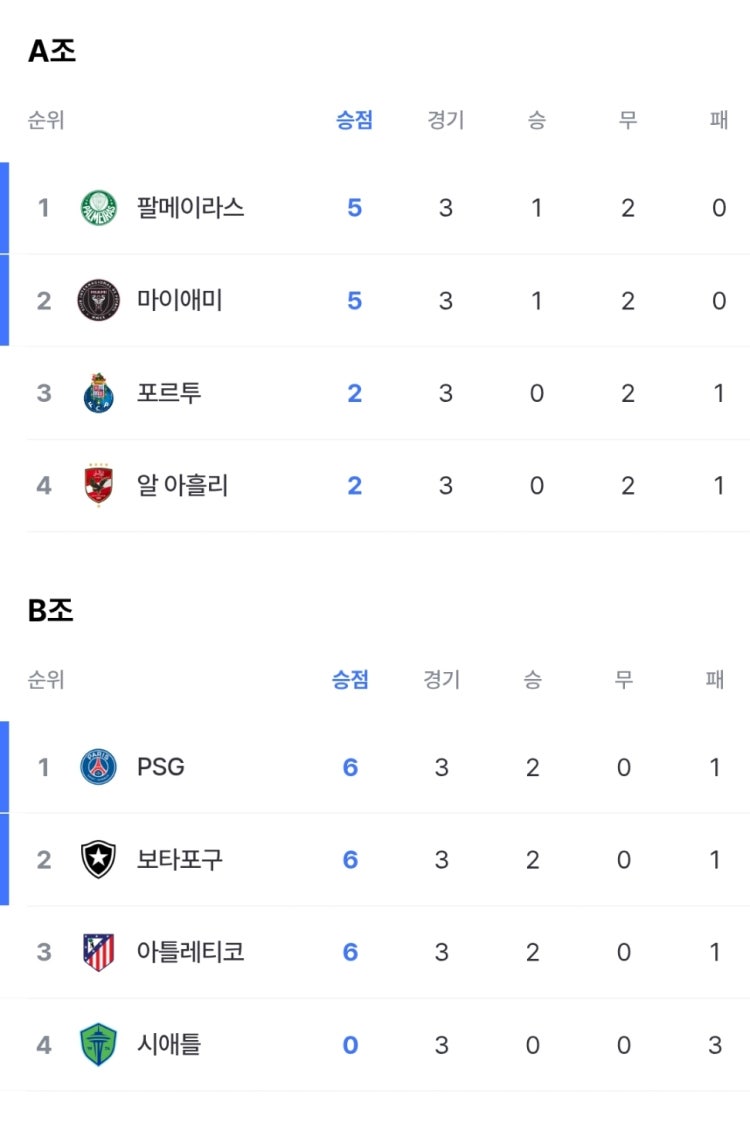Click the Palmeiras team crest icon

coord(99,207)
